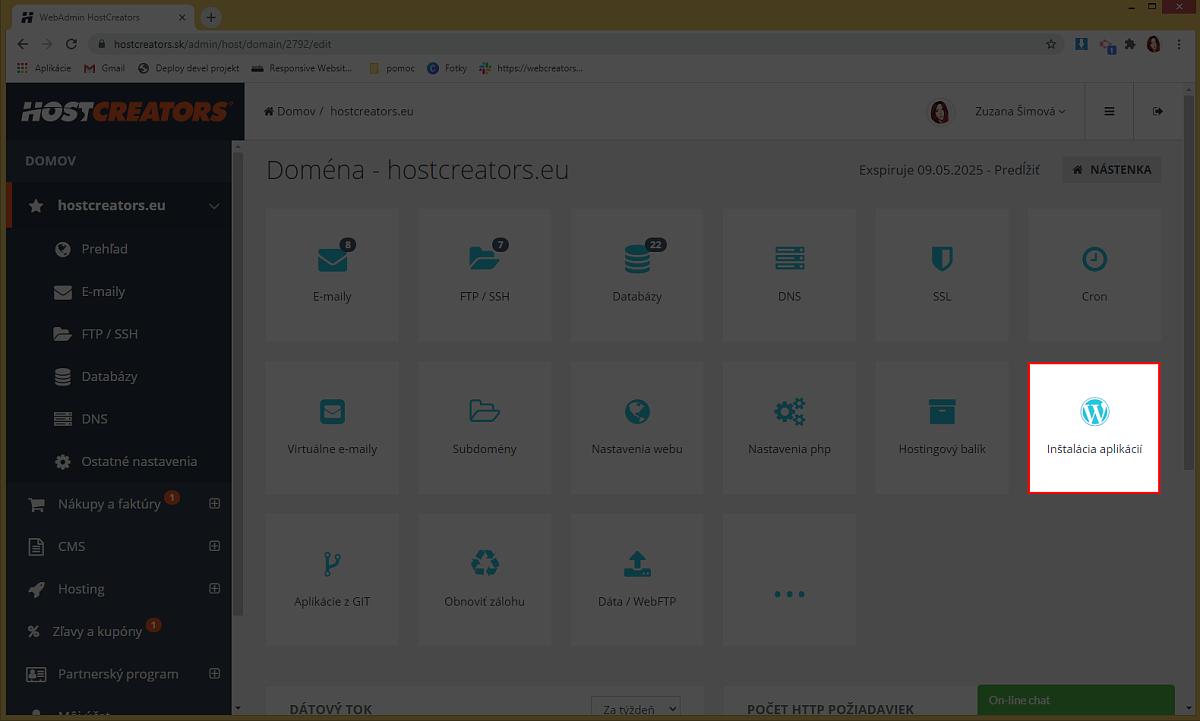Select the WebAdmin HostCreators browser tab
Viewport: 1200px width, 721px height.
(x=103, y=18)
